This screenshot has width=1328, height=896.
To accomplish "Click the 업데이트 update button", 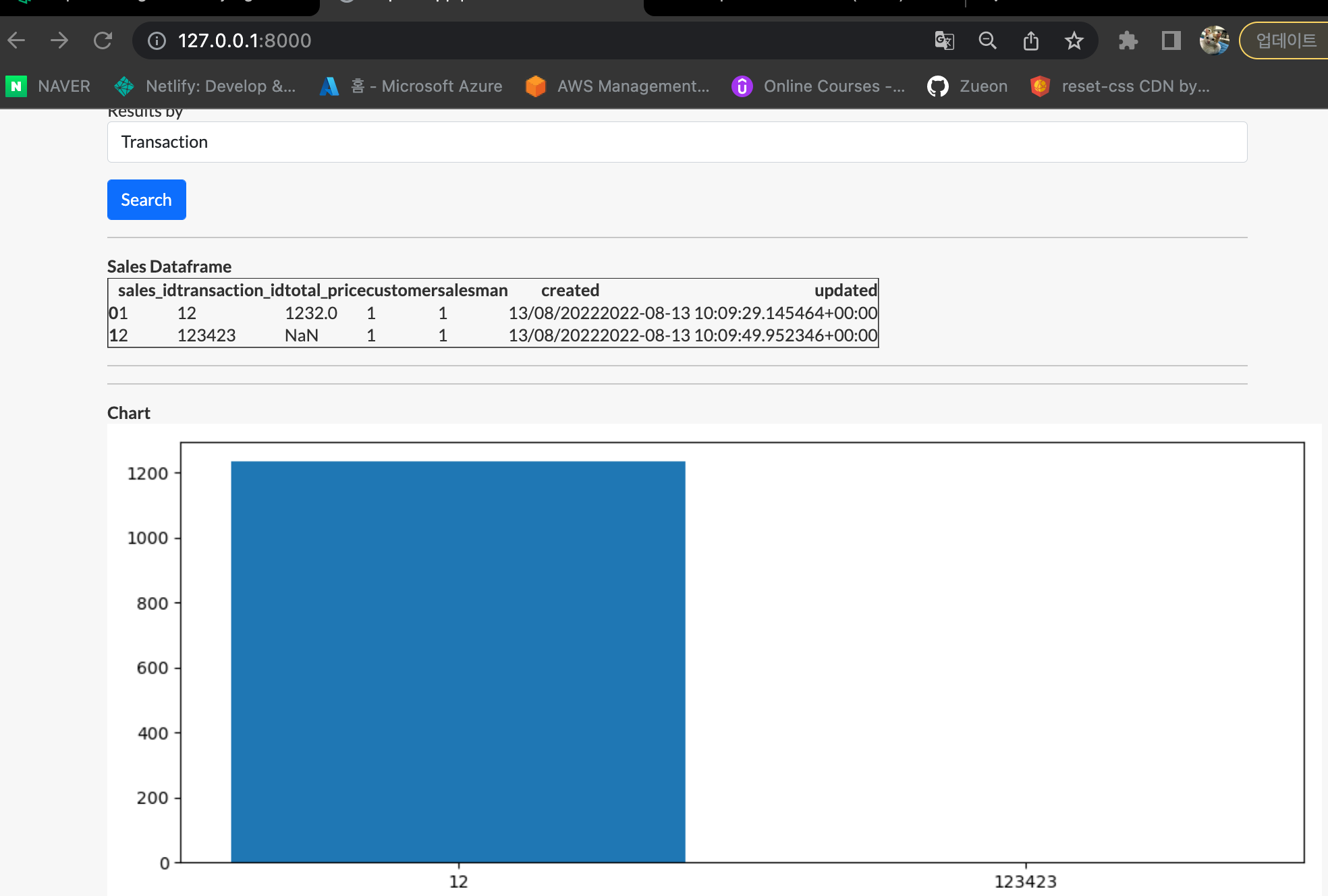I will pyautogui.click(x=1285, y=40).
